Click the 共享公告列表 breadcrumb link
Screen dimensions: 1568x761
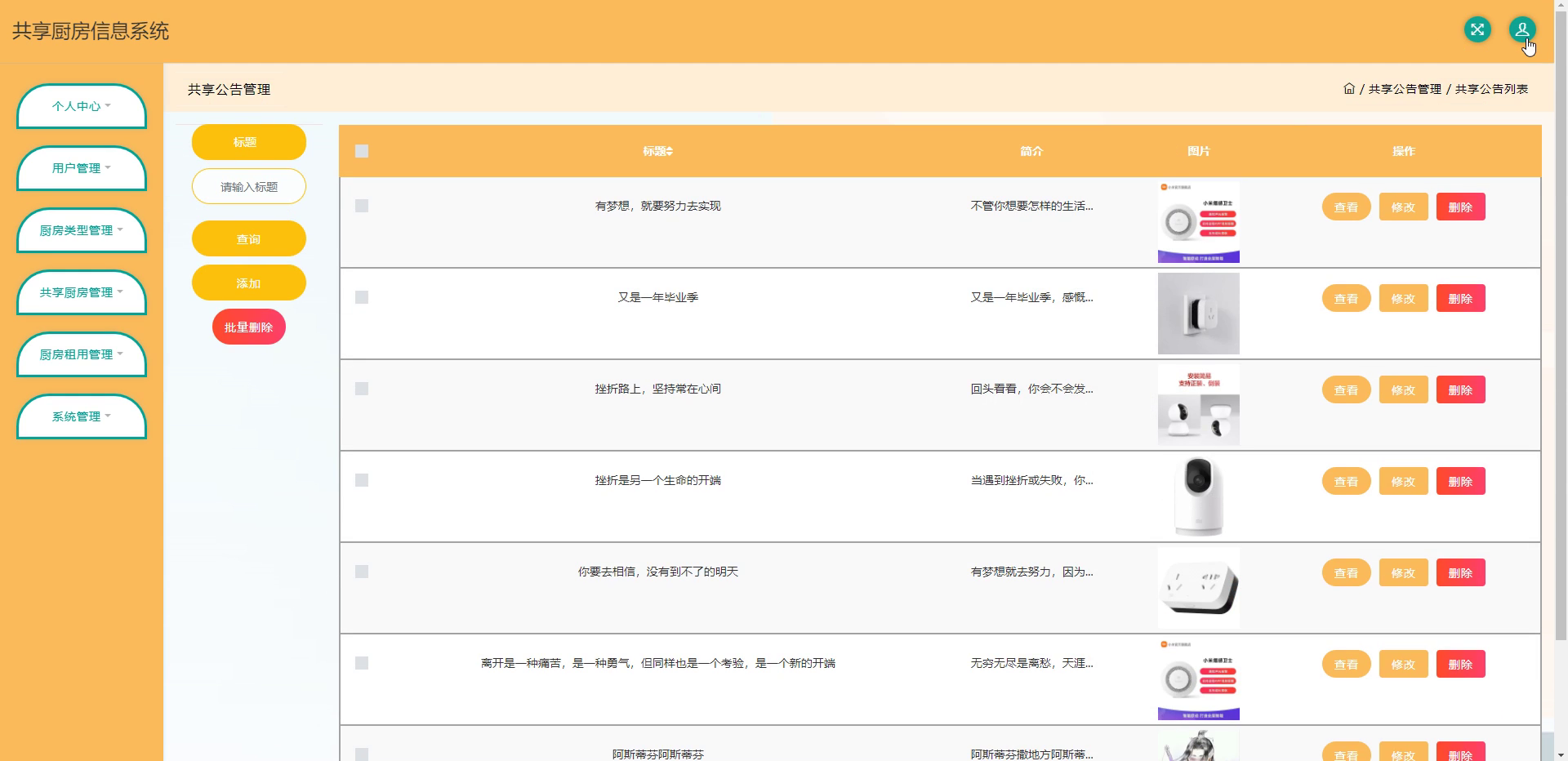1491,89
